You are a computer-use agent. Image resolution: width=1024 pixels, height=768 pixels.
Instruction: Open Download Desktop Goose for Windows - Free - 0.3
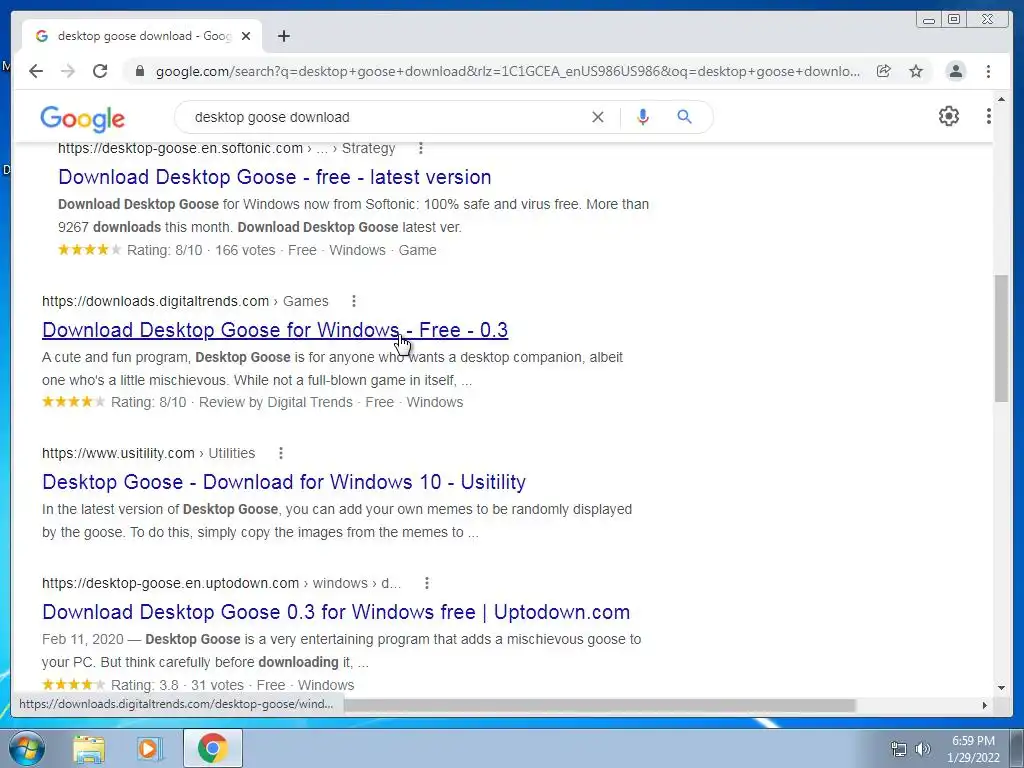[275, 330]
